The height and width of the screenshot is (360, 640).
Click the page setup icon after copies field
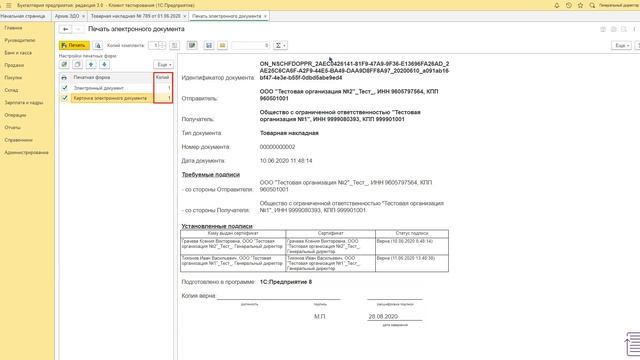click(x=174, y=45)
